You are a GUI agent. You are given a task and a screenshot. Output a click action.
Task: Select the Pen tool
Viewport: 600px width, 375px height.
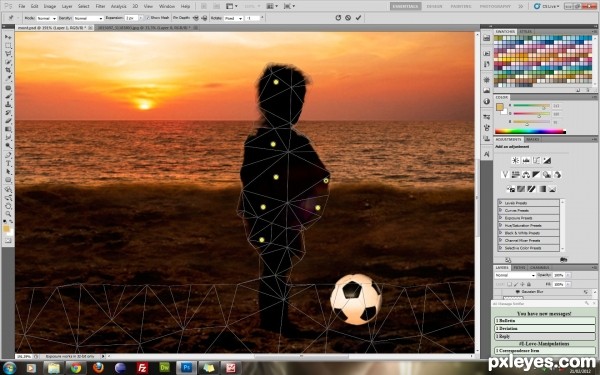[x=8, y=155]
